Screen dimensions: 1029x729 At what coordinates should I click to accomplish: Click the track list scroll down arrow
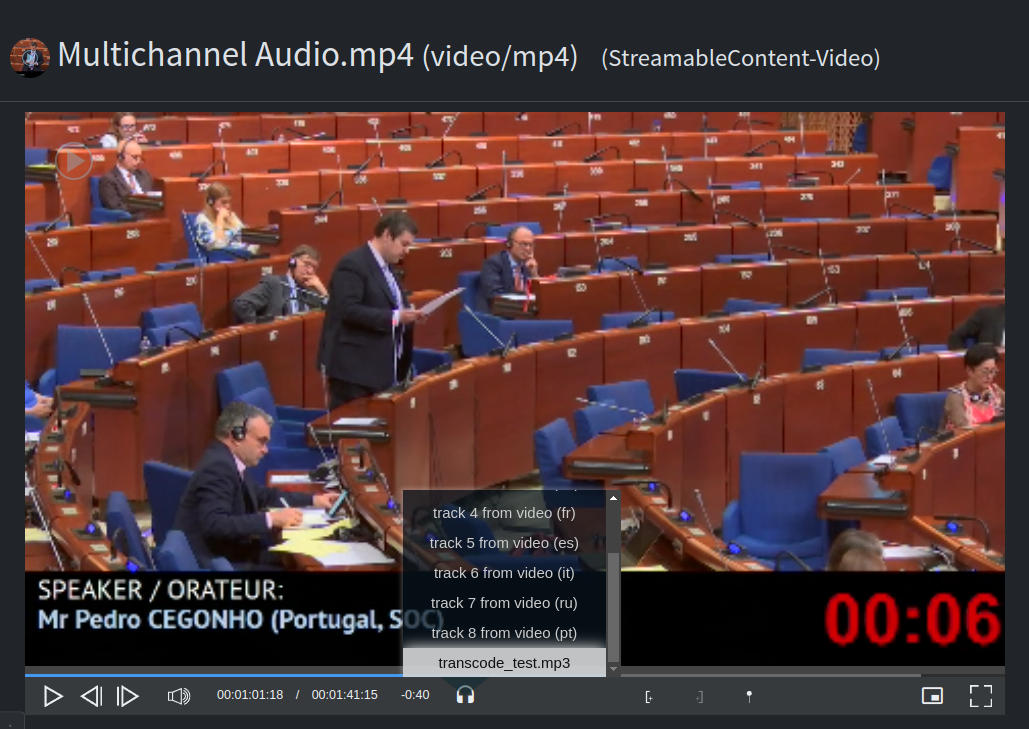click(614, 669)
